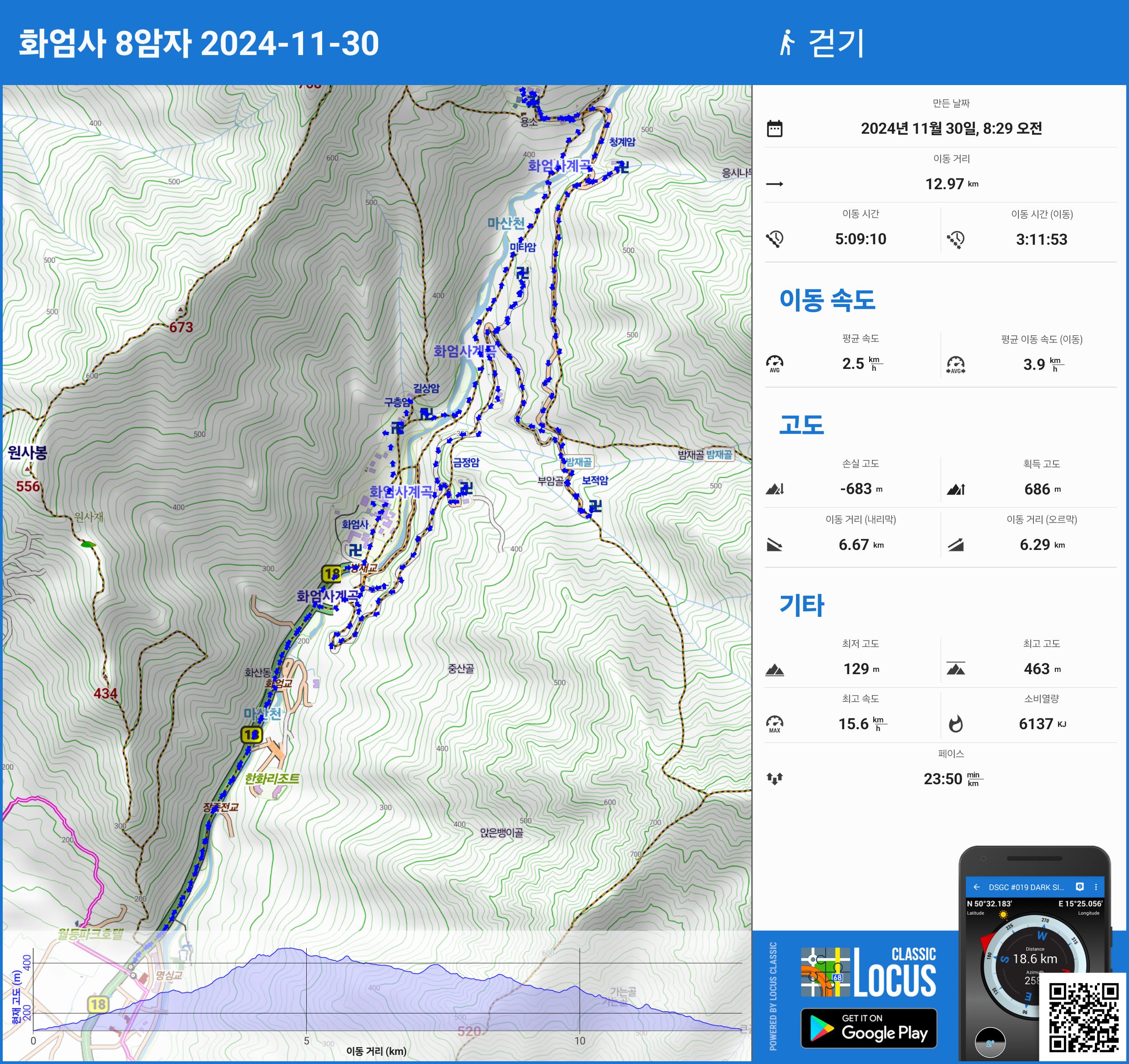1129x1064 pixels.
Task: Click the uphill distance icon beside 6.29 km
Action: [956, 545]
